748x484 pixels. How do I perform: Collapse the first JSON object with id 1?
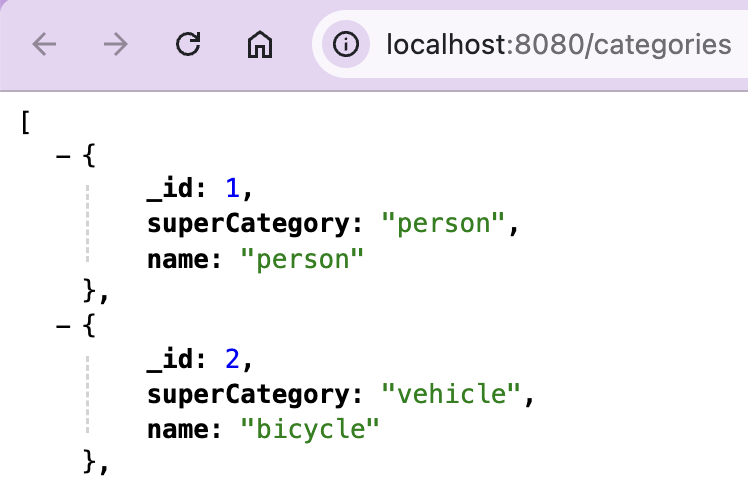pos(63,156)
